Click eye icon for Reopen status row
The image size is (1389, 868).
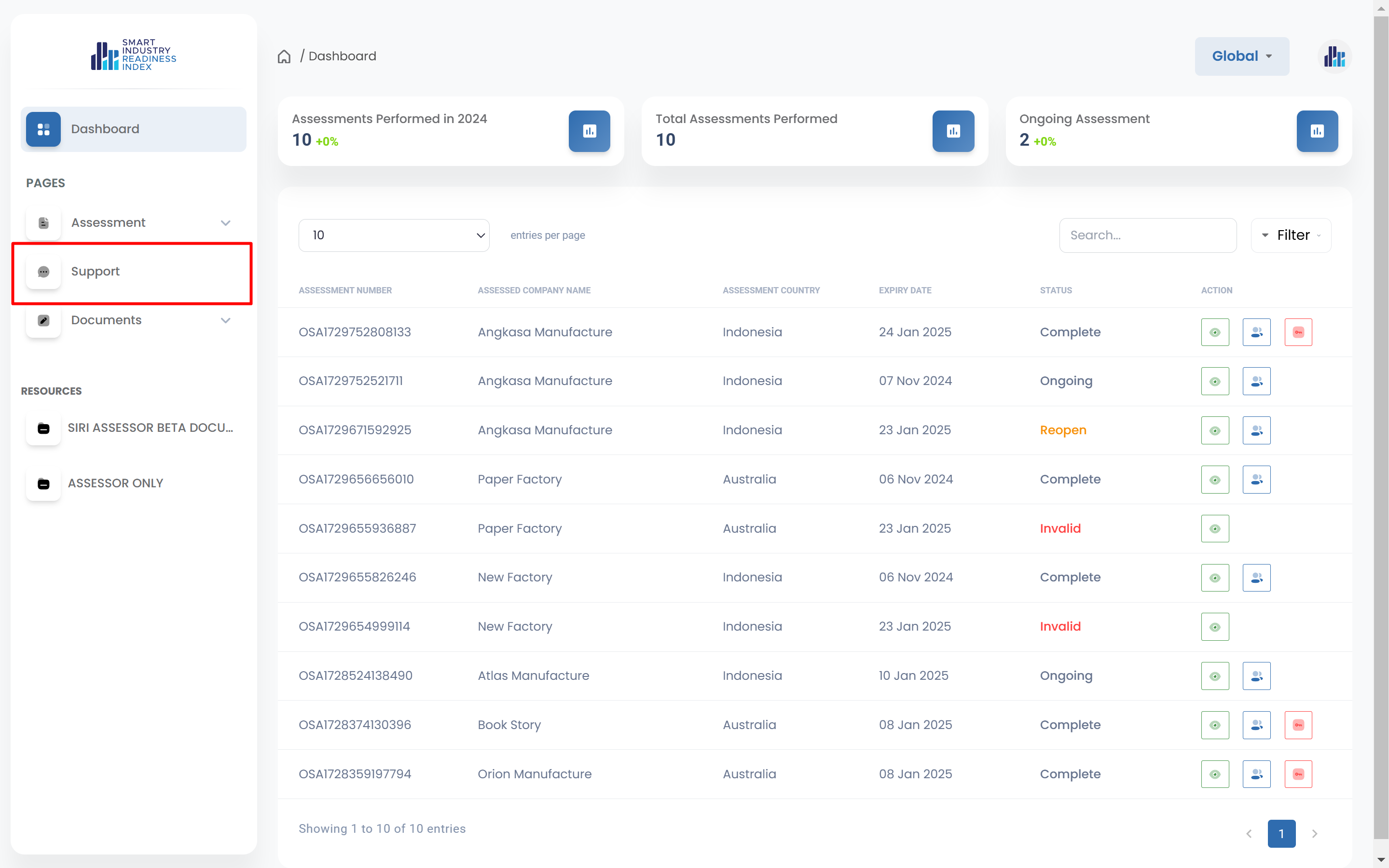coord(1214,430)
